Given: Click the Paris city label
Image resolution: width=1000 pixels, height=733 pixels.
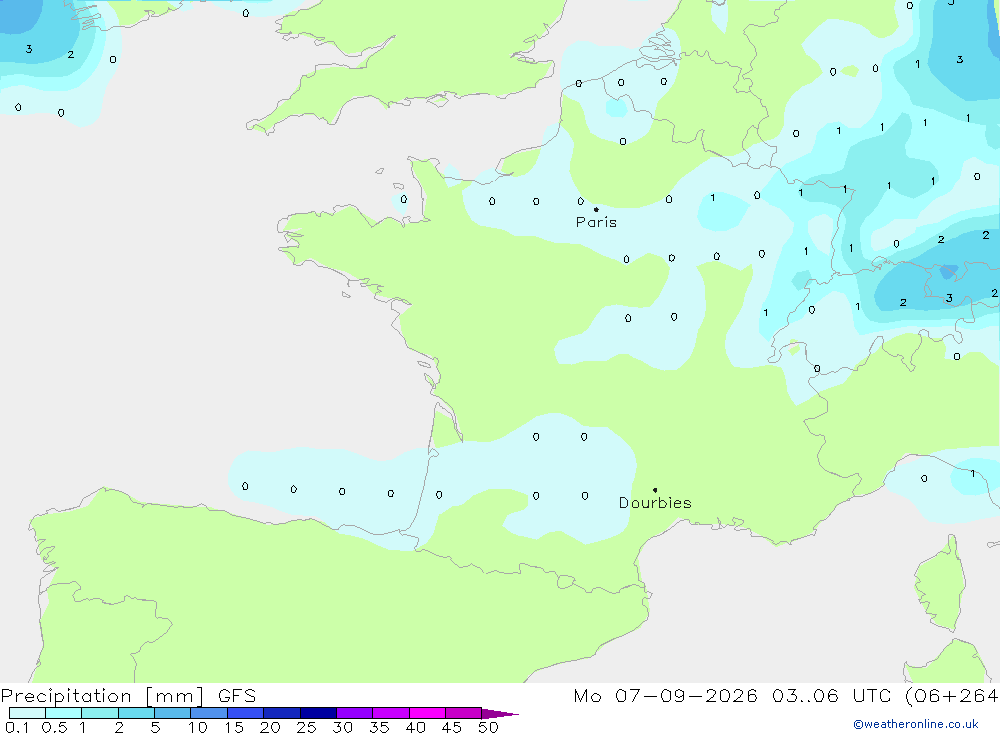Looking at the screenshot, I should click(x=596, y=222).
